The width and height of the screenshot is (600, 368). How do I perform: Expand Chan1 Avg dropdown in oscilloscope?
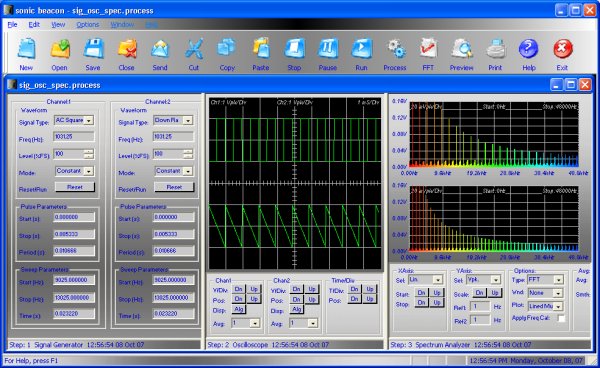[x=255, y=324]
